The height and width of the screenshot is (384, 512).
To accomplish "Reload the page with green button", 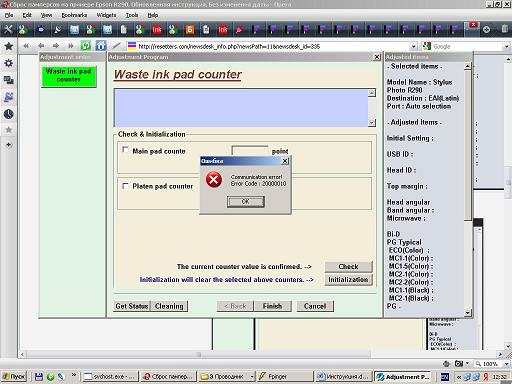I will [x=86, y=46].
